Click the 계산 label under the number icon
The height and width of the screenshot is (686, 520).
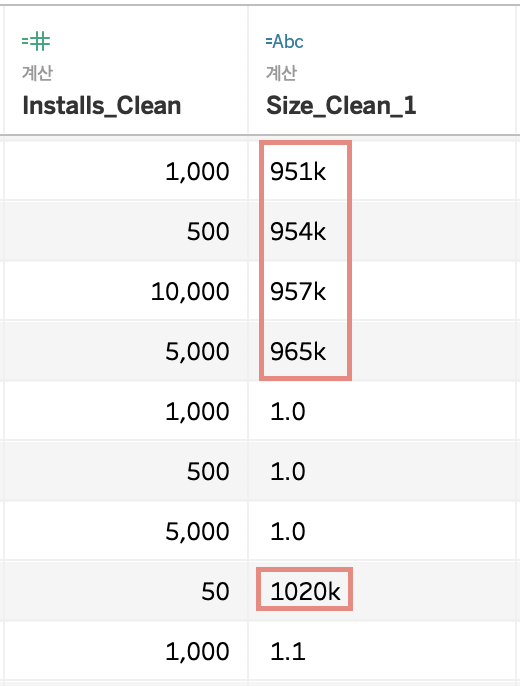point(38,73)
